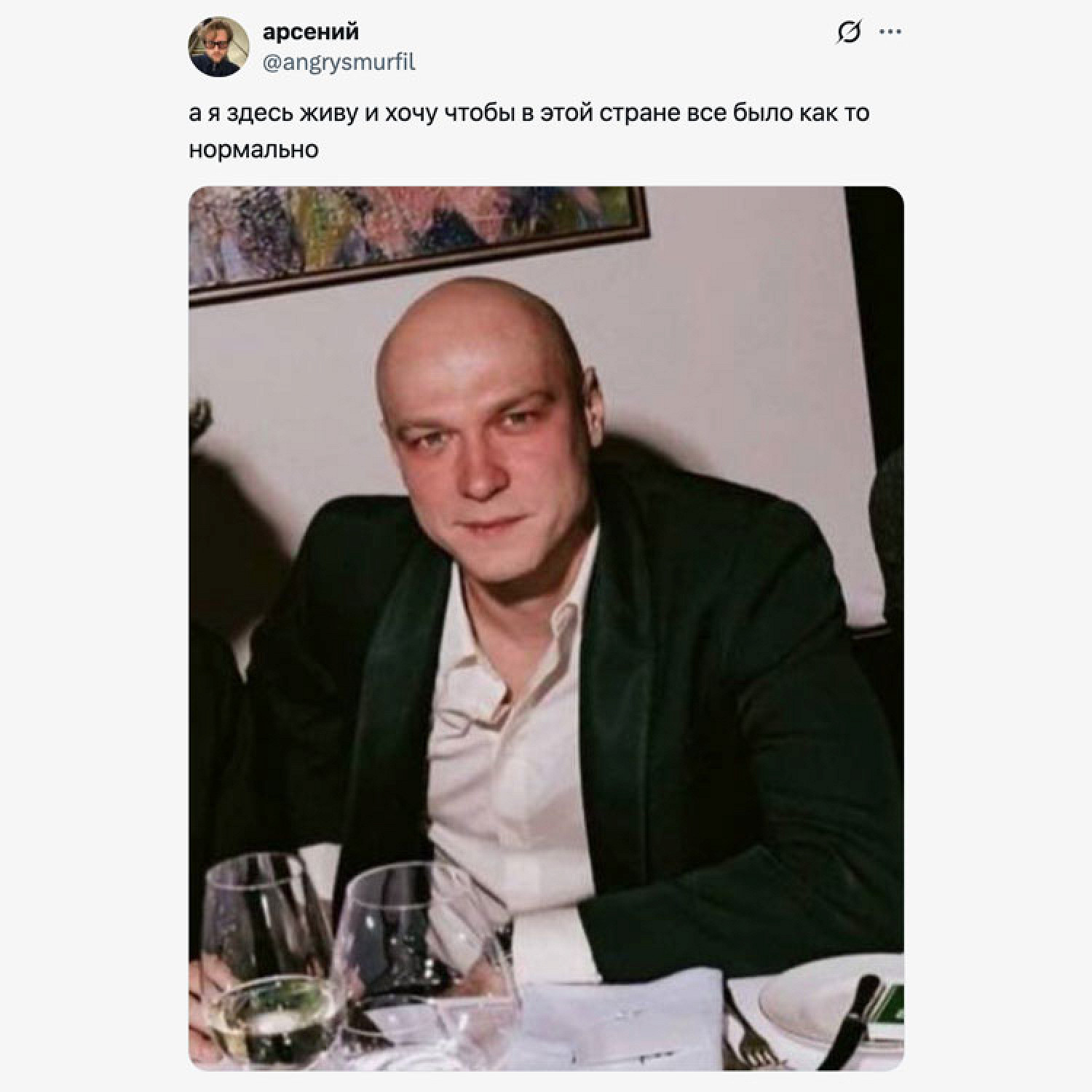Open the @angrysmurfil handle link
The image size is (1092, 1092).
coord(339,63)
